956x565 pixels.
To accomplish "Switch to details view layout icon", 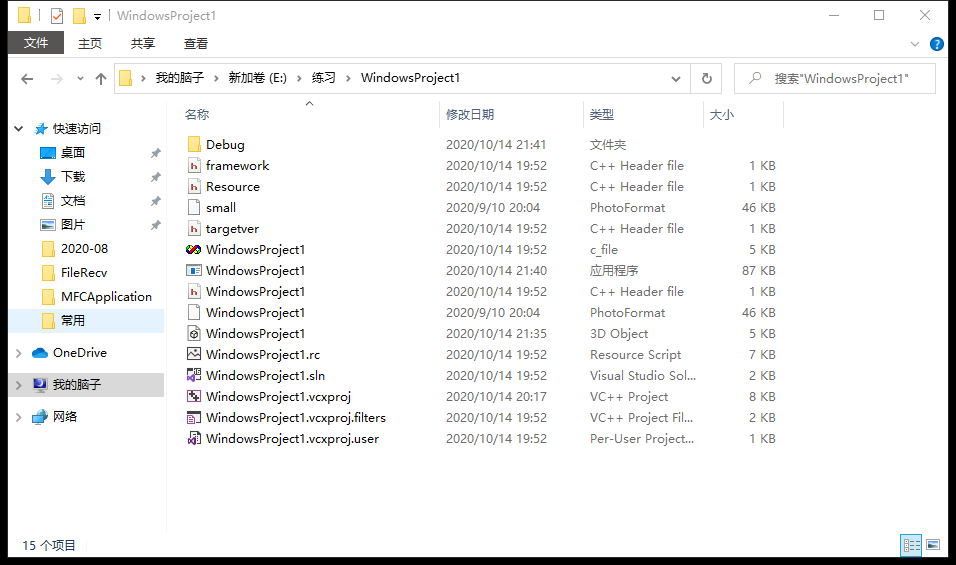I will point(911,545).
